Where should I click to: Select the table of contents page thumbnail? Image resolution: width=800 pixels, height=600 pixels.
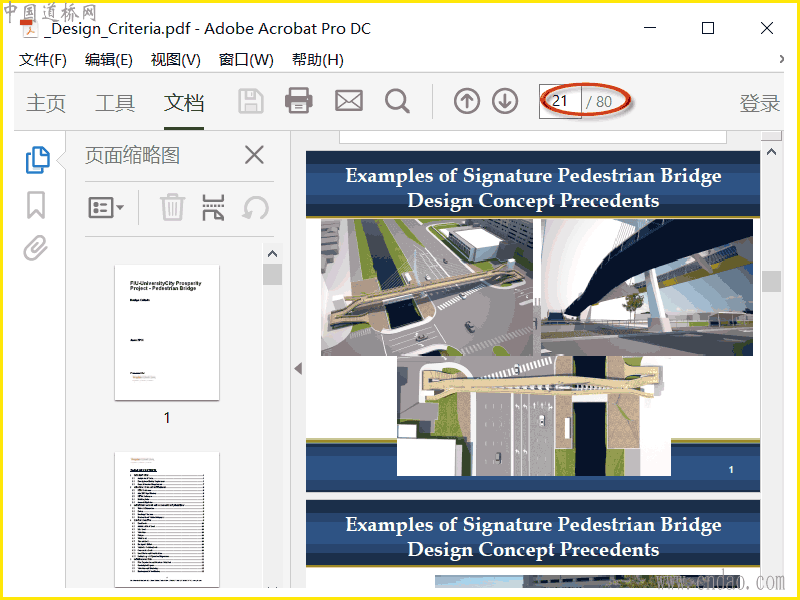coord(167,519)
